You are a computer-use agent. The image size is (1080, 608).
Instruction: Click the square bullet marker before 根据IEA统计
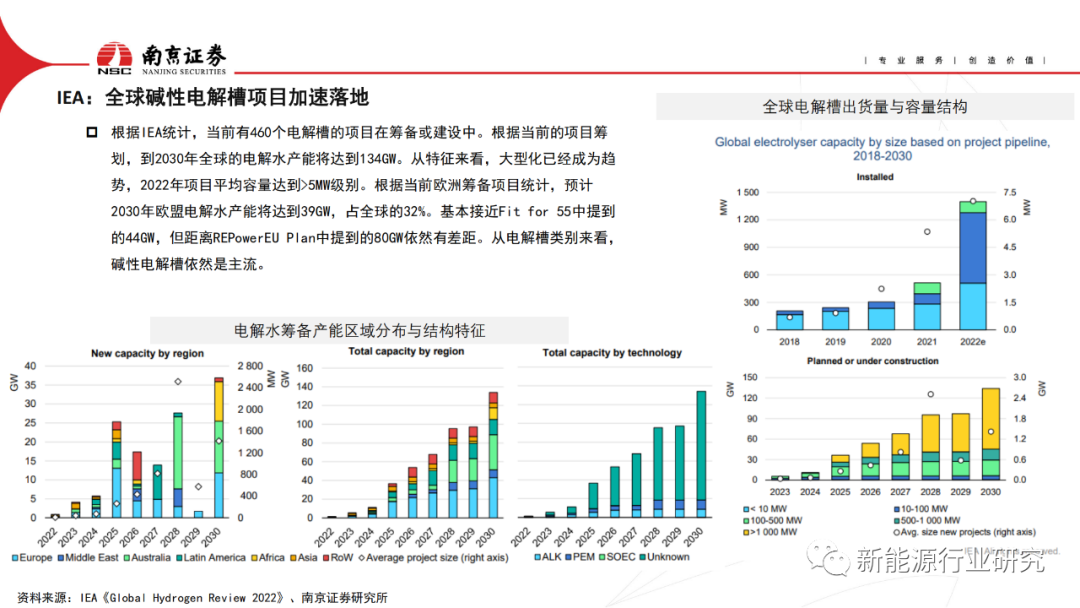(x=92, y=132)
